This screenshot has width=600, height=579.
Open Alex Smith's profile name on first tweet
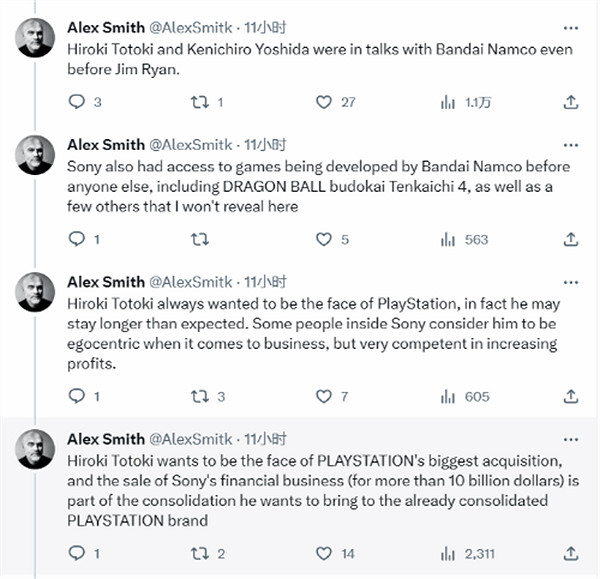[105, 26]
